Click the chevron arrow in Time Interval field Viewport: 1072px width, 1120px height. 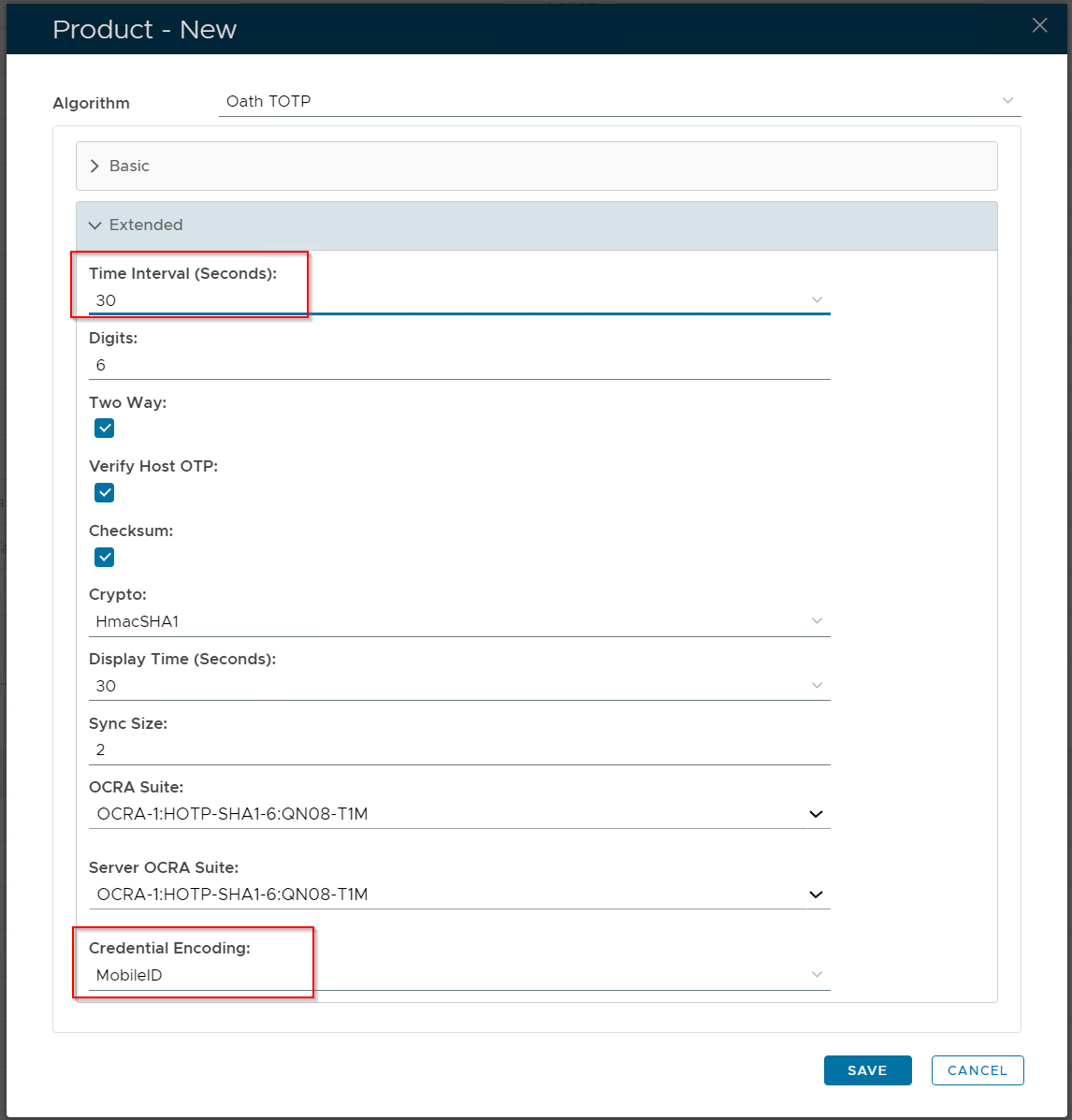[817, 300]
